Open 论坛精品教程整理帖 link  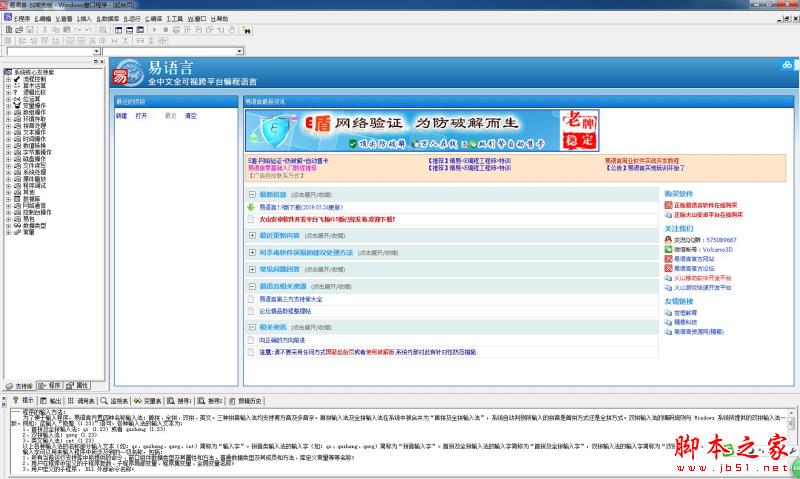(285, 311)
